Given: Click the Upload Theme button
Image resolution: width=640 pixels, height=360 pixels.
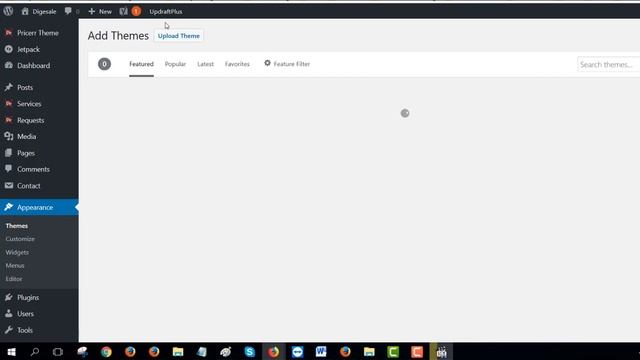Looking at the screenshot, I should coord(179,36).
